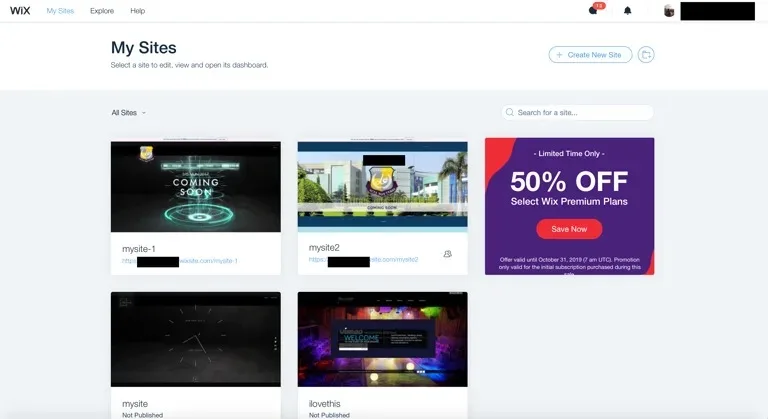Select the mysite2 campus thumbnail
This screenshot has width=768, height=419.
pyautogui.click(x=383, y=185)
